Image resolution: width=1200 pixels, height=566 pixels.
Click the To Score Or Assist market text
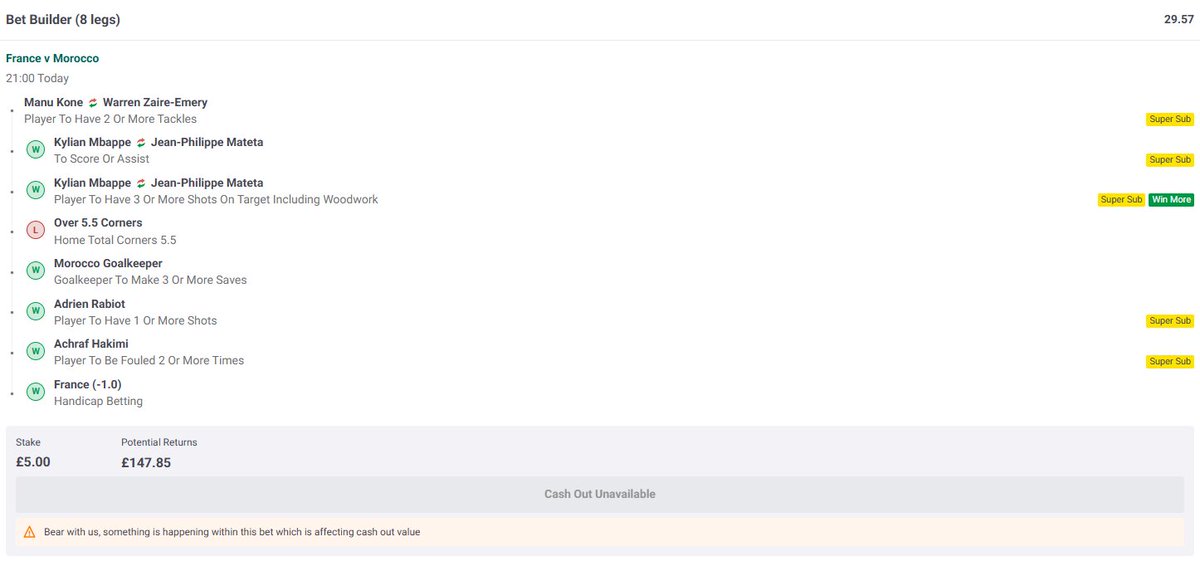pos(102,159)
